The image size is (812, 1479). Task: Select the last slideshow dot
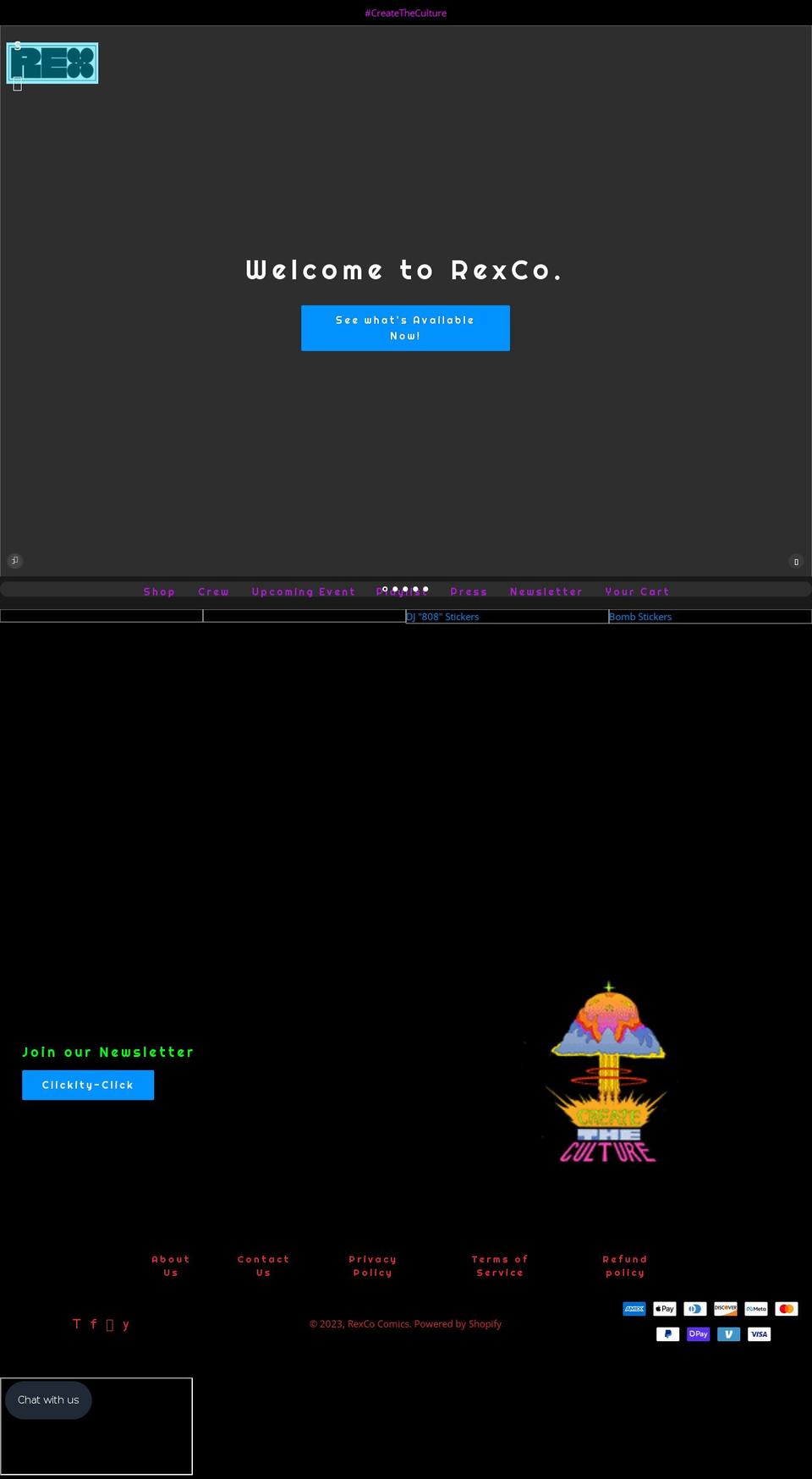[x=425, y=589]
